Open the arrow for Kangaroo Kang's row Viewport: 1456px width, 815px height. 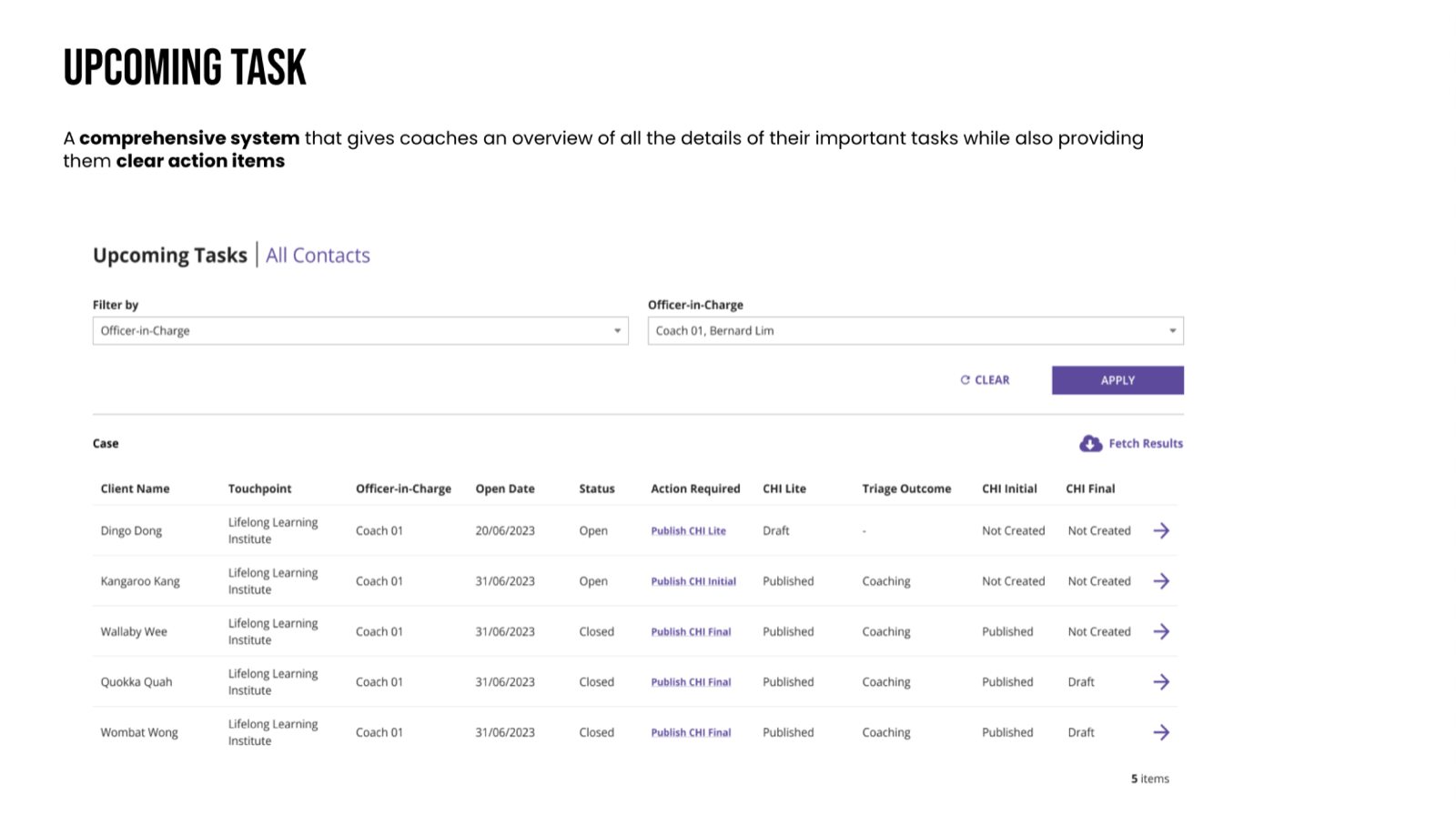point(1161,581)
